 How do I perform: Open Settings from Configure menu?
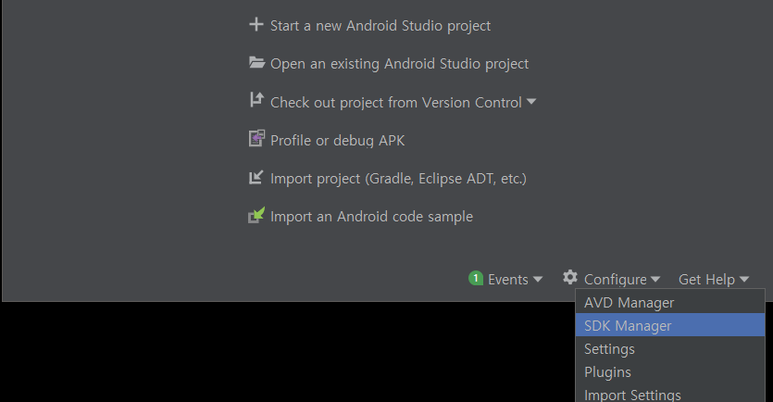(x=670, y=348)
